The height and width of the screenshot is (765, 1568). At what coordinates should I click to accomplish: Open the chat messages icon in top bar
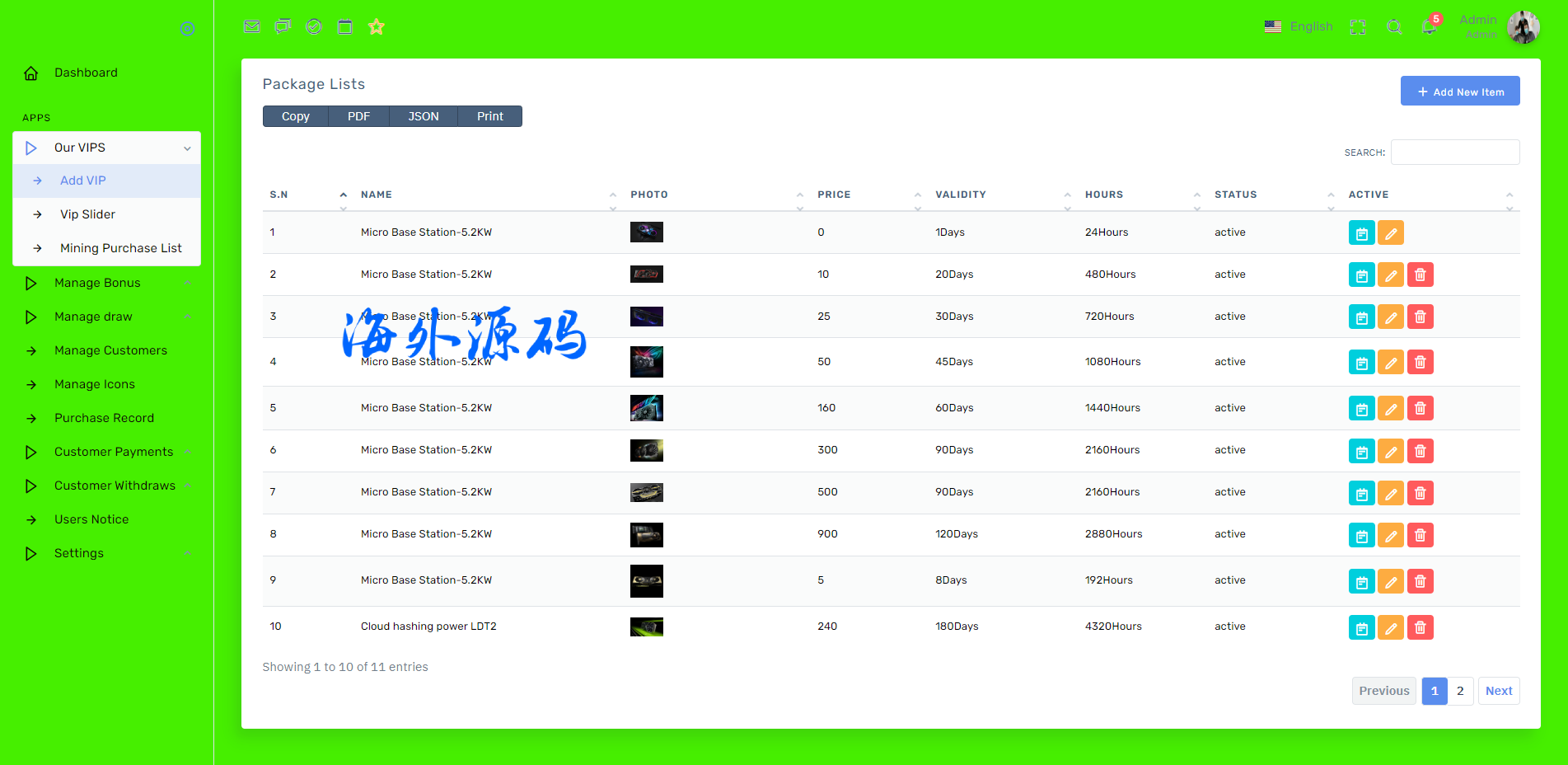point(283,26)
